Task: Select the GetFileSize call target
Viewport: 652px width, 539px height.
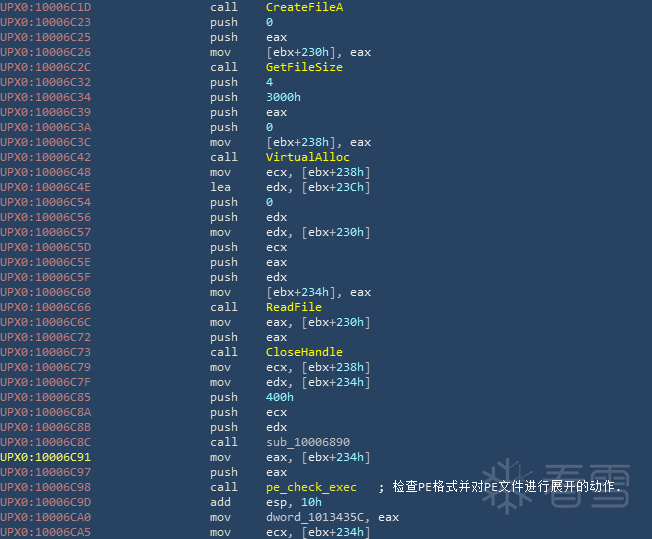Action: pyautogui.click(x=304, y=67)
